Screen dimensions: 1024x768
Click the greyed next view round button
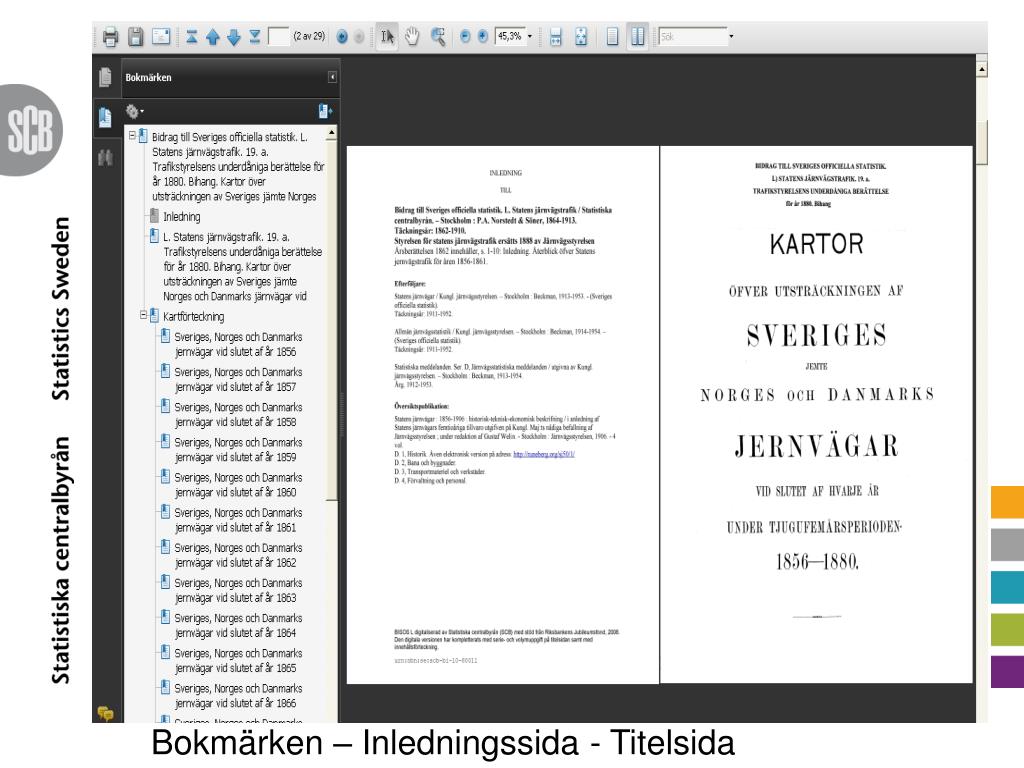click(359, 37)
